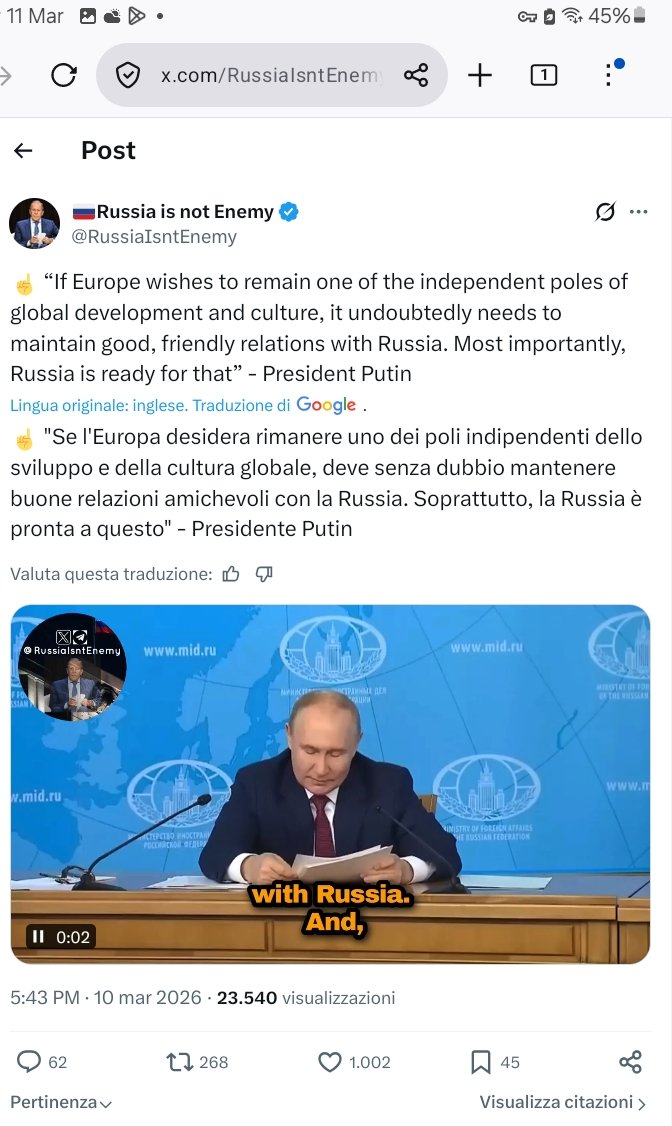Like the post with the heart

point(330,1062)
